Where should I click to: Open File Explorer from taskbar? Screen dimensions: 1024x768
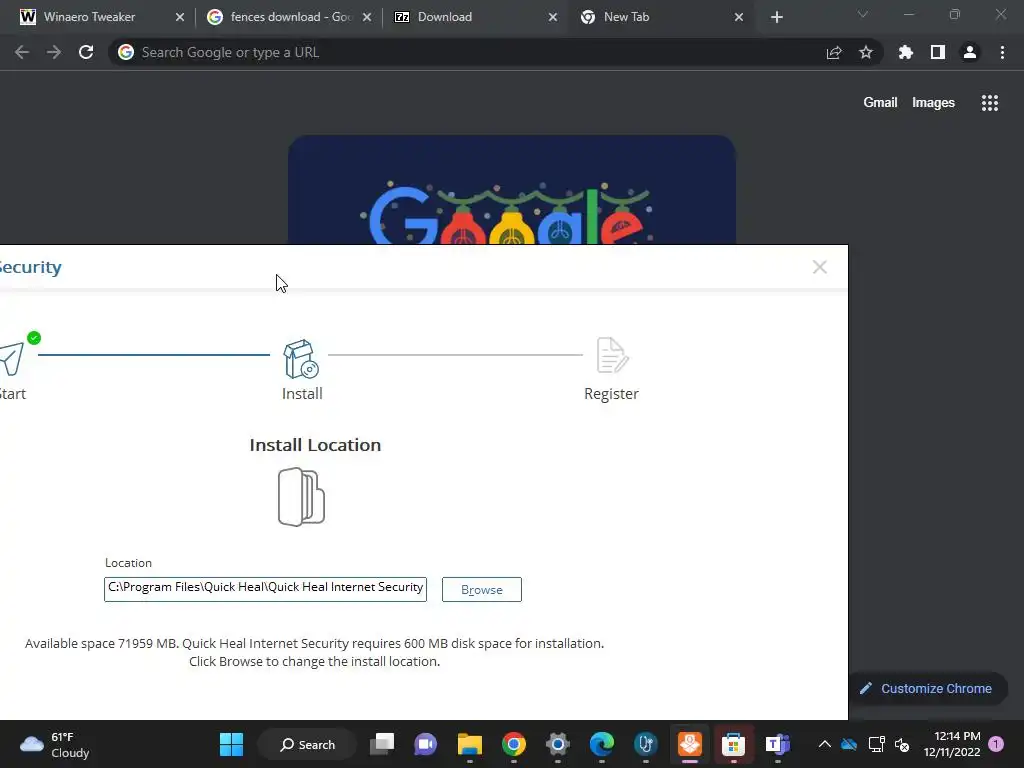pos(470,744)
